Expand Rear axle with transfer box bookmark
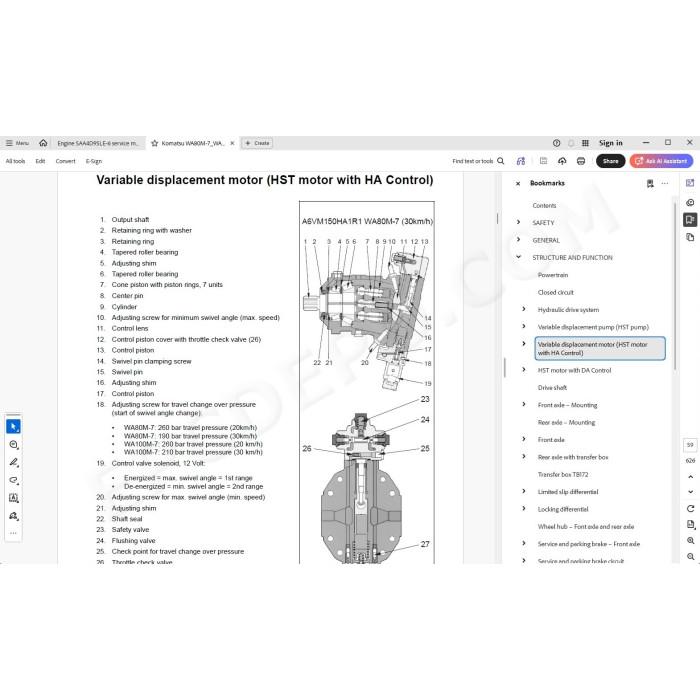700x700 pixels. [x=524, y=457]
